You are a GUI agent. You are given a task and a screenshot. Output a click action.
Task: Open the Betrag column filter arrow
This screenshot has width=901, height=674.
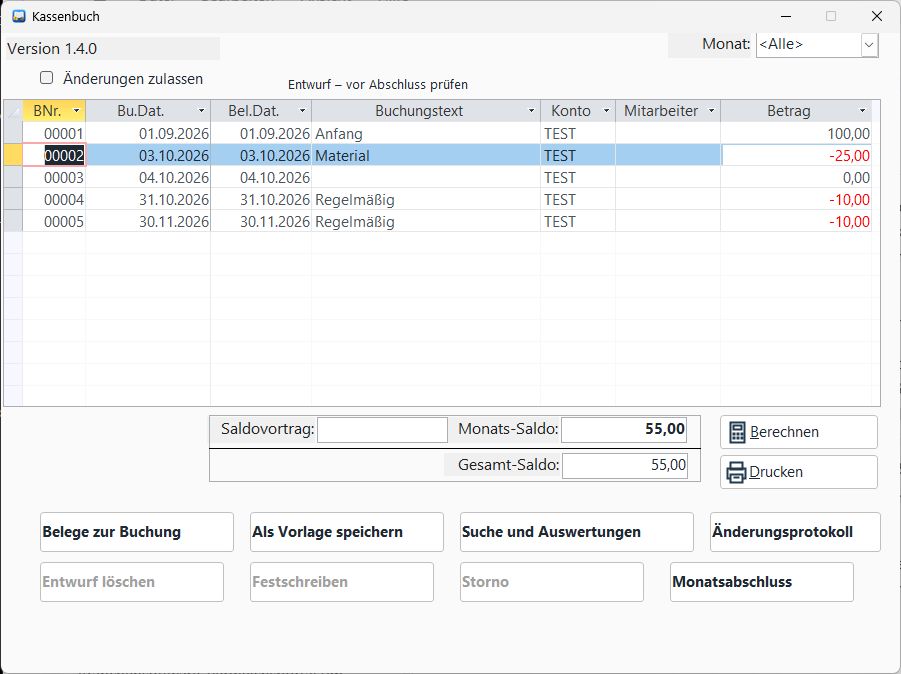[863, 111]
